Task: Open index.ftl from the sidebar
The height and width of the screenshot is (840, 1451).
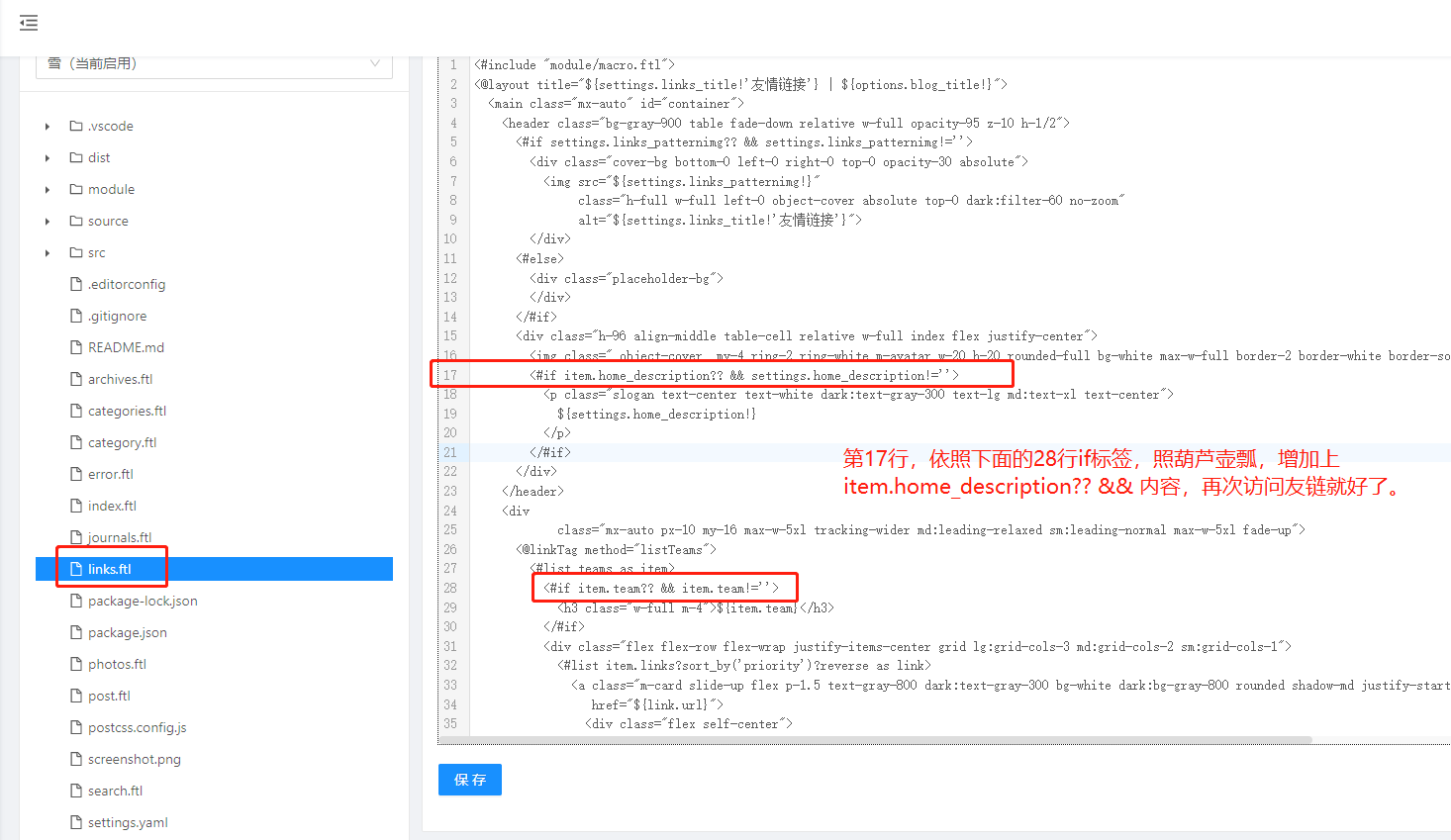Action: (x=112, y=506)
